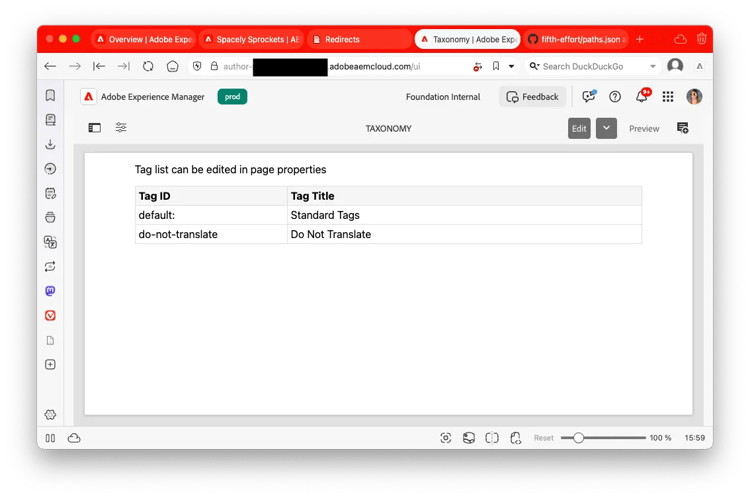Open the Mastodon web panel
Screen dimensions: 750x498
click(50, 291)
